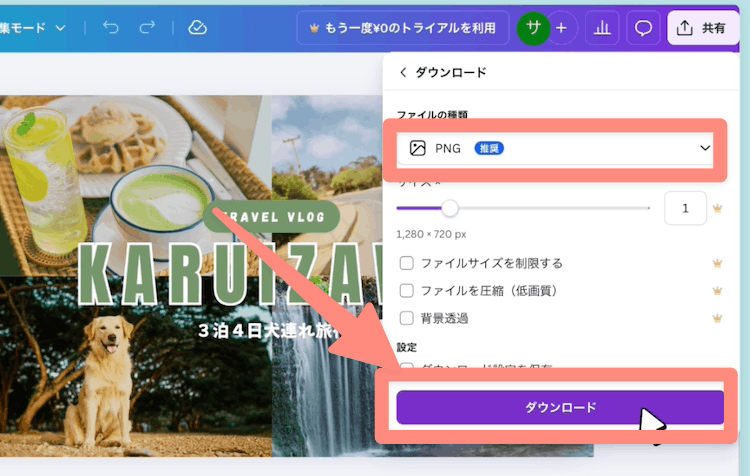Select the matcha latte photo on canvas
Screen dimensions: 750x476
point(136,186)
